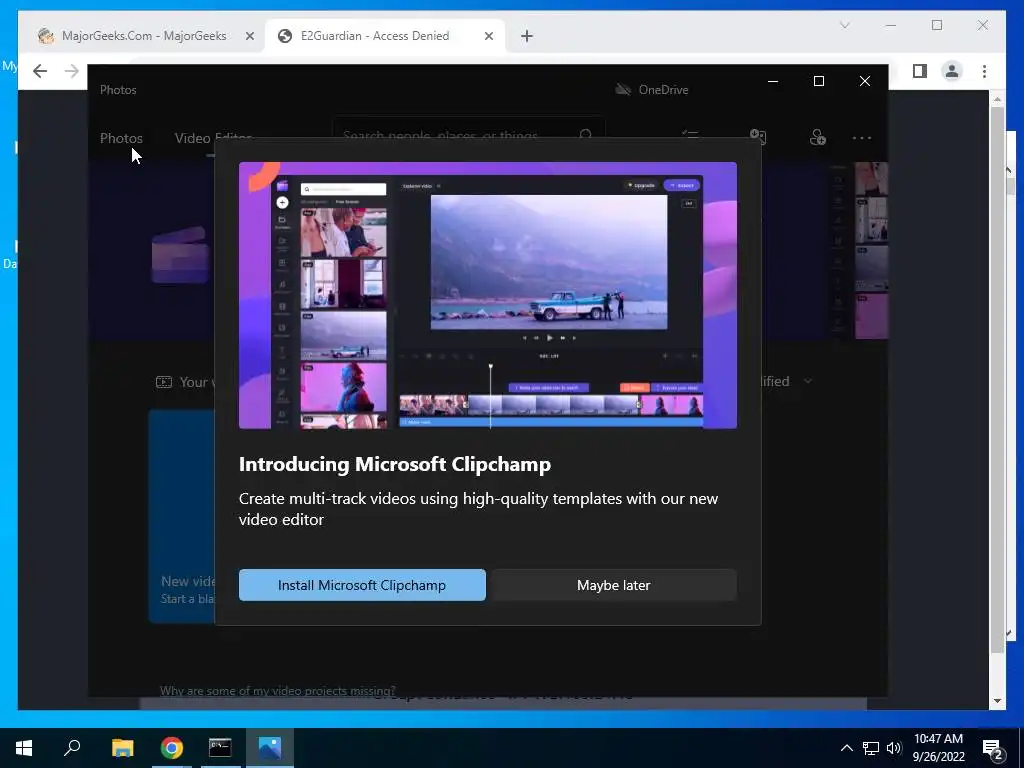
Task: Open the volume tray icon
Action: point(894,748)
